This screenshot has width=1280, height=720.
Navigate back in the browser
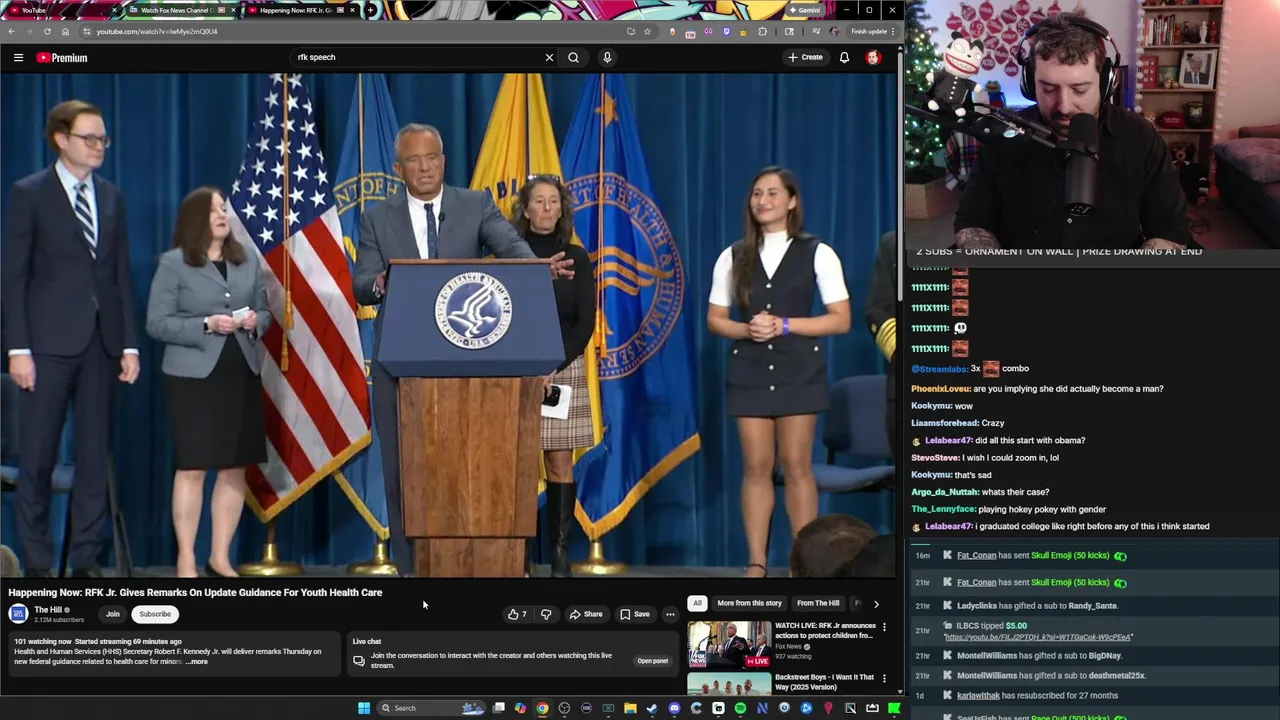pyautogui.click(x=11, y=31)
